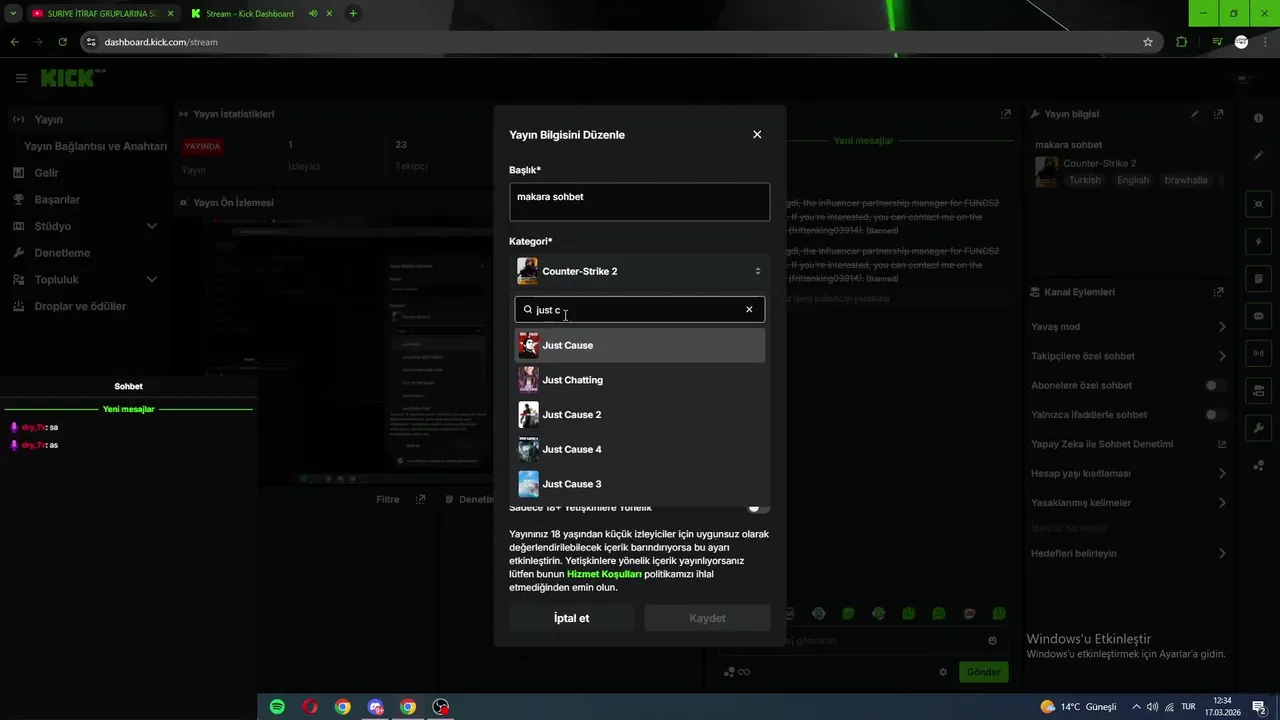Open the volume control in the system tray
Image resolution: width=1280 pixels, height=720 pixels.
click(x=1152, y=707)
